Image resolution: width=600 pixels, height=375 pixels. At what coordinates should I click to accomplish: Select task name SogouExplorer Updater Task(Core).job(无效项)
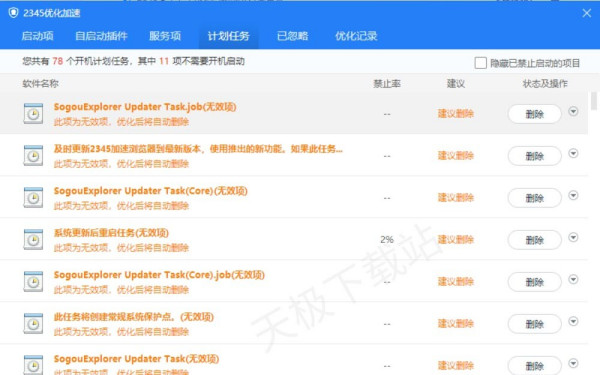[159, 275]
